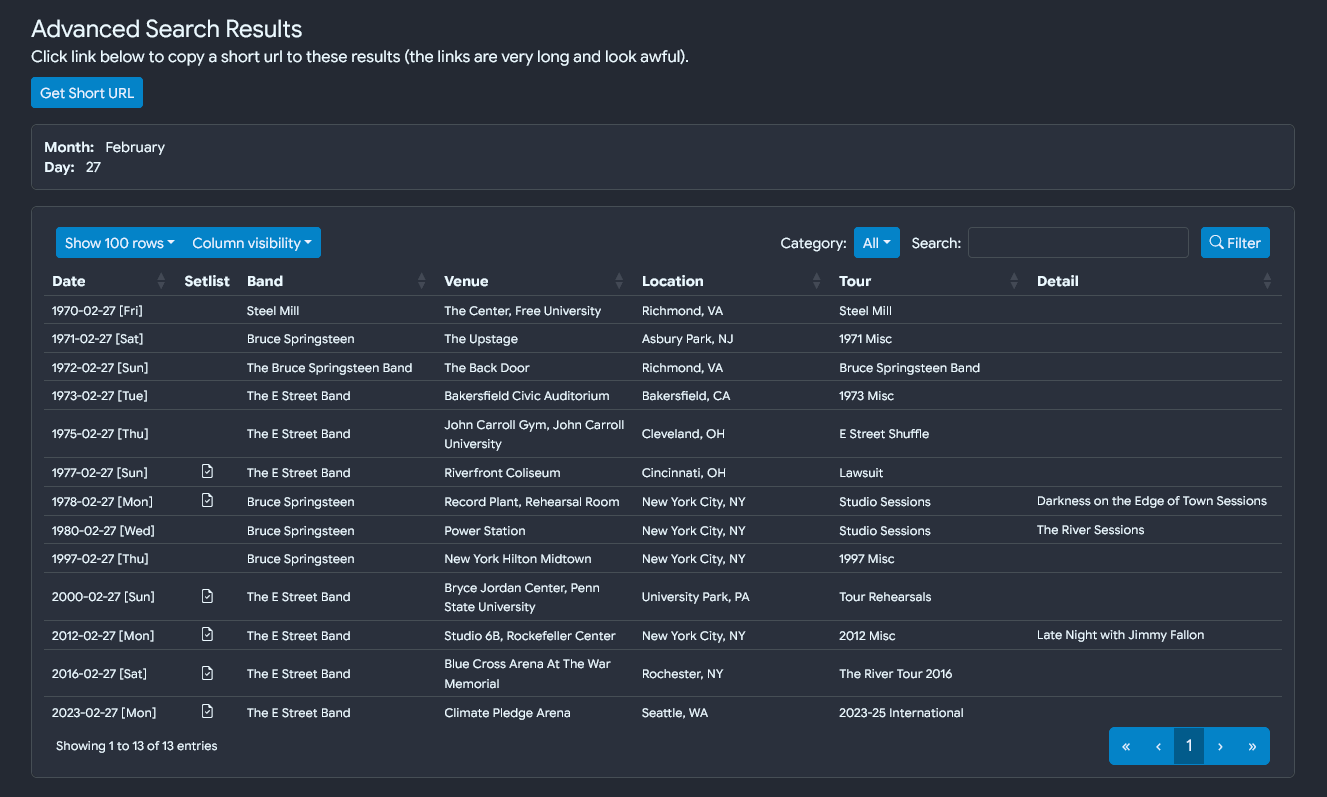The height and width of the screenshot is (797, 1327).
Task: Click inside the Search input field
Action: point(1077,243)
